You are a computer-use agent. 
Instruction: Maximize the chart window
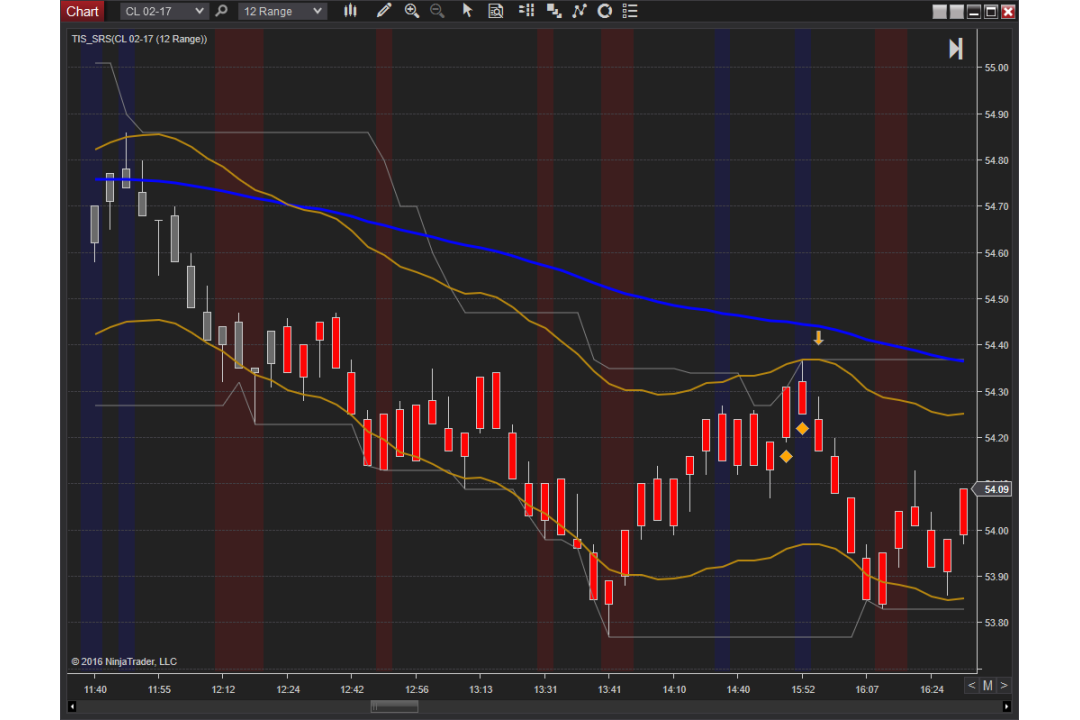click(991, 11)
